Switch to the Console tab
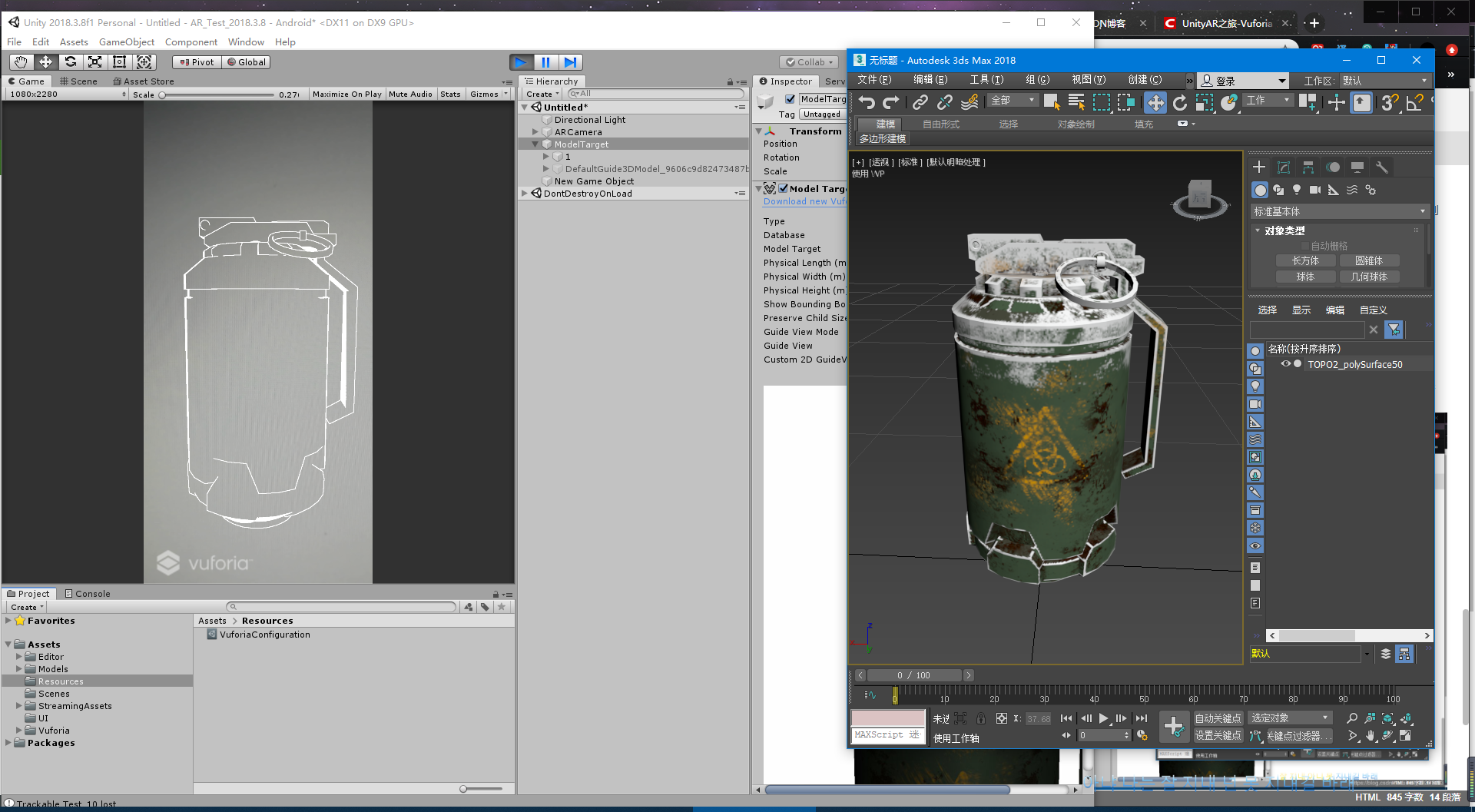Screen dimensions: 1475x812 coord(88,594)
